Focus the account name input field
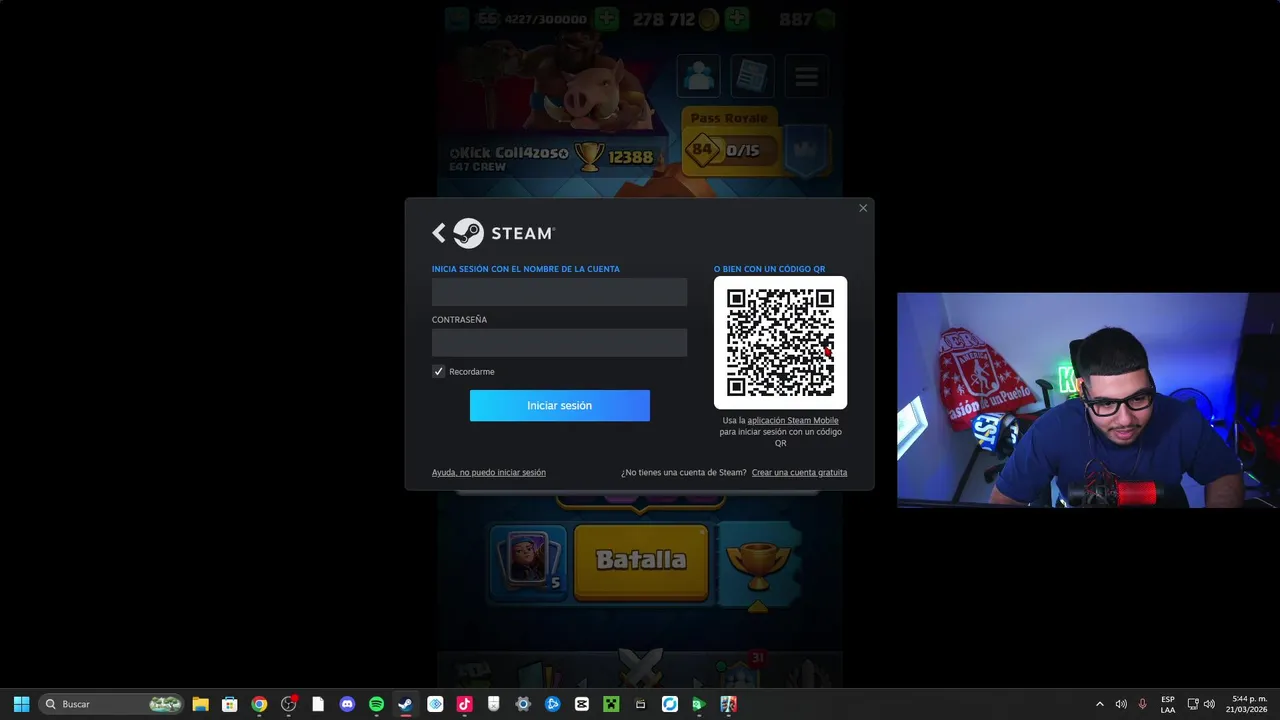This screenshot has height=720, width=1280. point(559,292)
